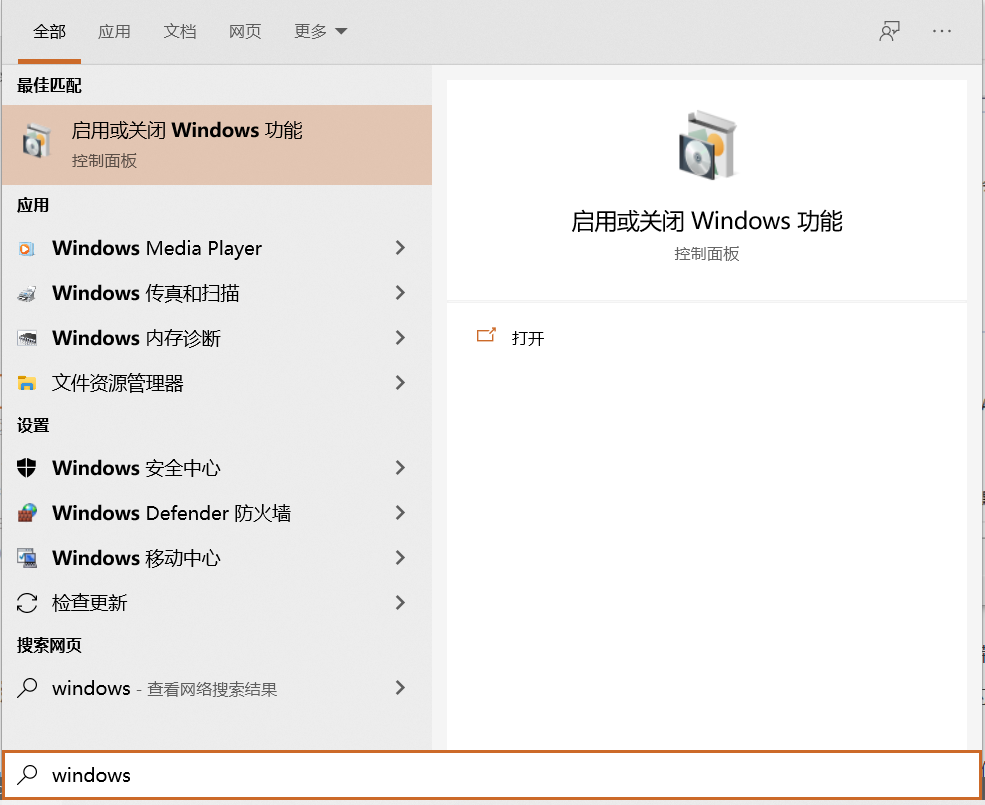Click the large 启用或关闭 Windows 功能 preview icon

(x=707, y=145)
